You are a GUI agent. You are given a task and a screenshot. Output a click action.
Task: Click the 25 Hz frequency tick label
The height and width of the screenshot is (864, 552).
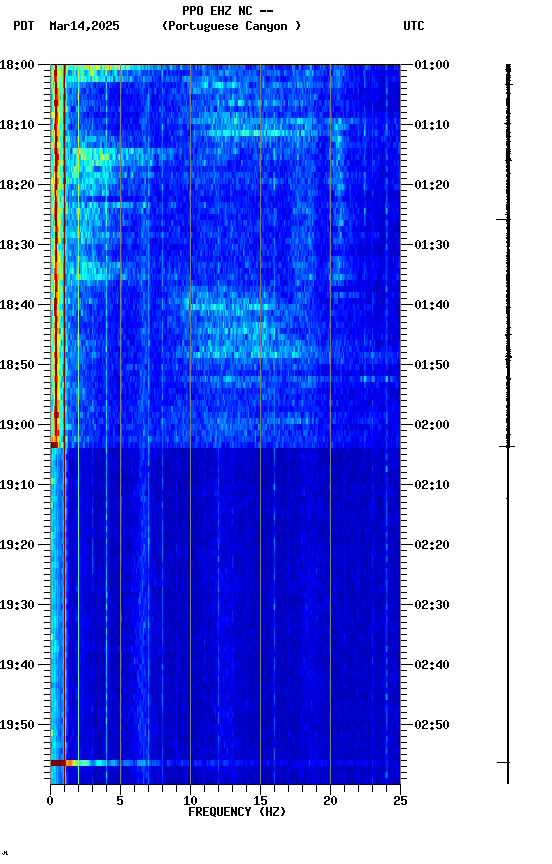(400, 801)
